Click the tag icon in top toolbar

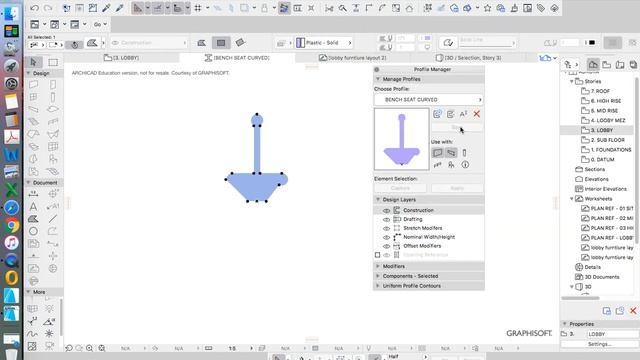[x=541, y=8]
